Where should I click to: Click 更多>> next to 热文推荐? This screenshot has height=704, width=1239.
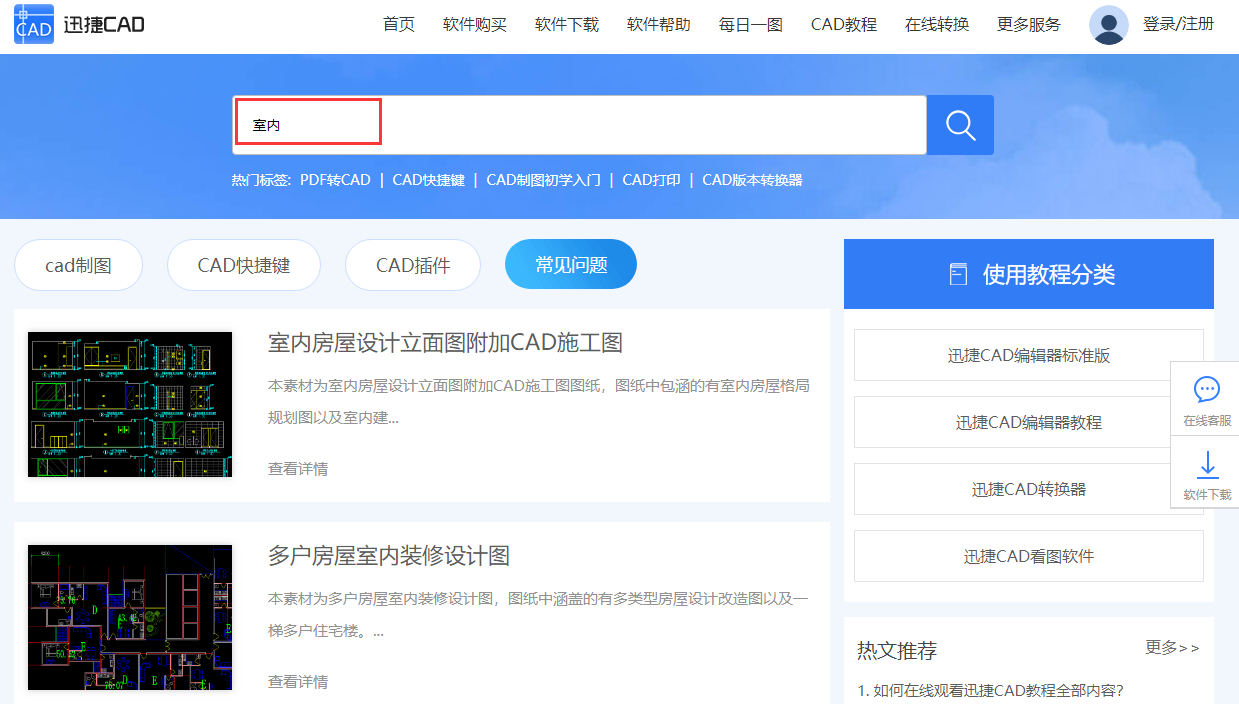1173,648
